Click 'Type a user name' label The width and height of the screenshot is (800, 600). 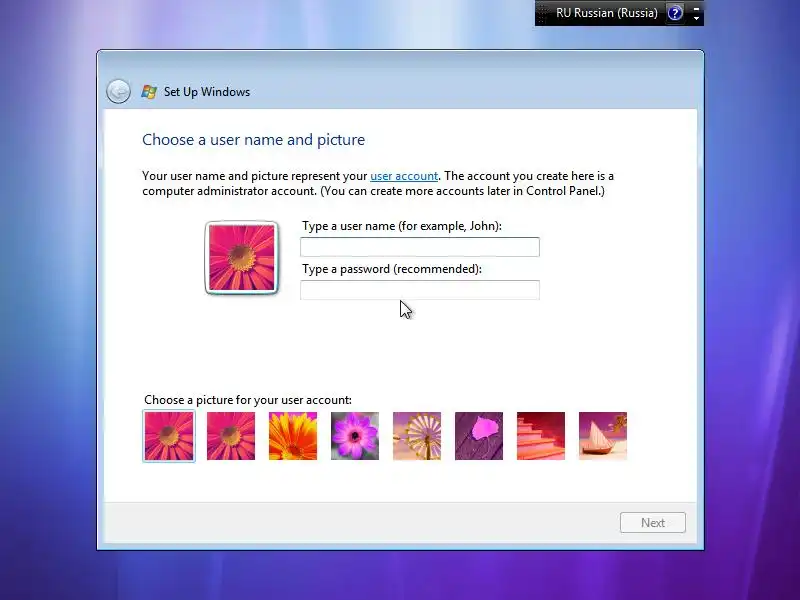pos(402,226)
